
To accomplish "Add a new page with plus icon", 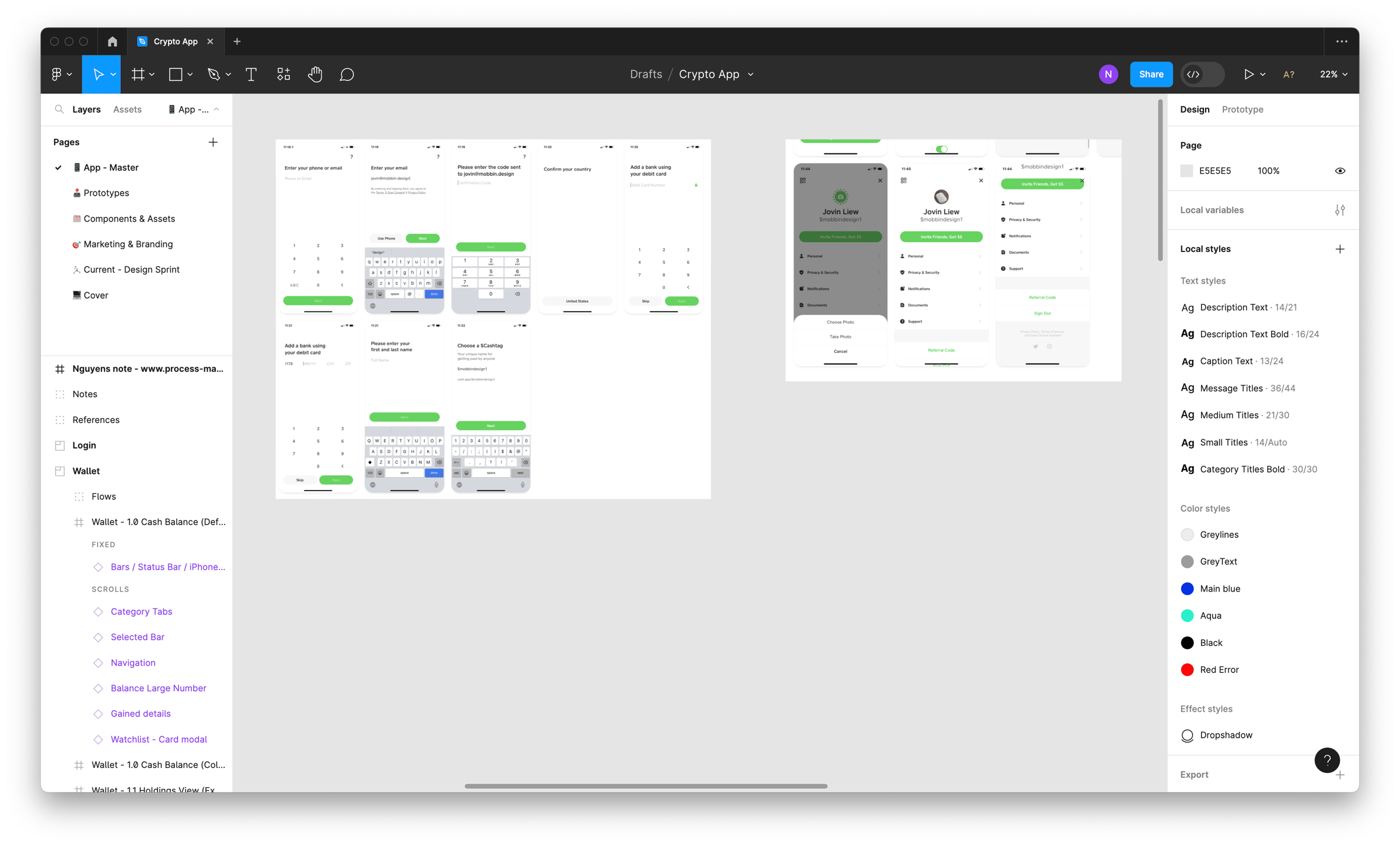I will 213,142.
